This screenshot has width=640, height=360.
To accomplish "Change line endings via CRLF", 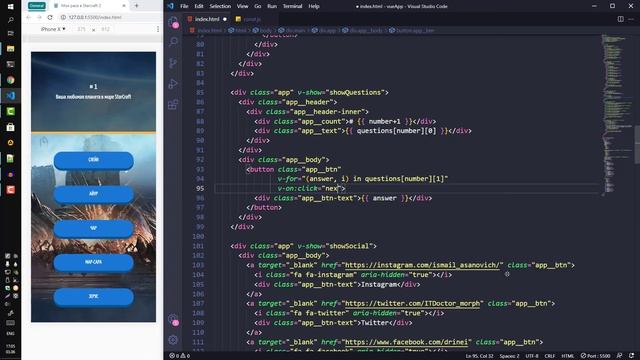I will tap(550, 356).
